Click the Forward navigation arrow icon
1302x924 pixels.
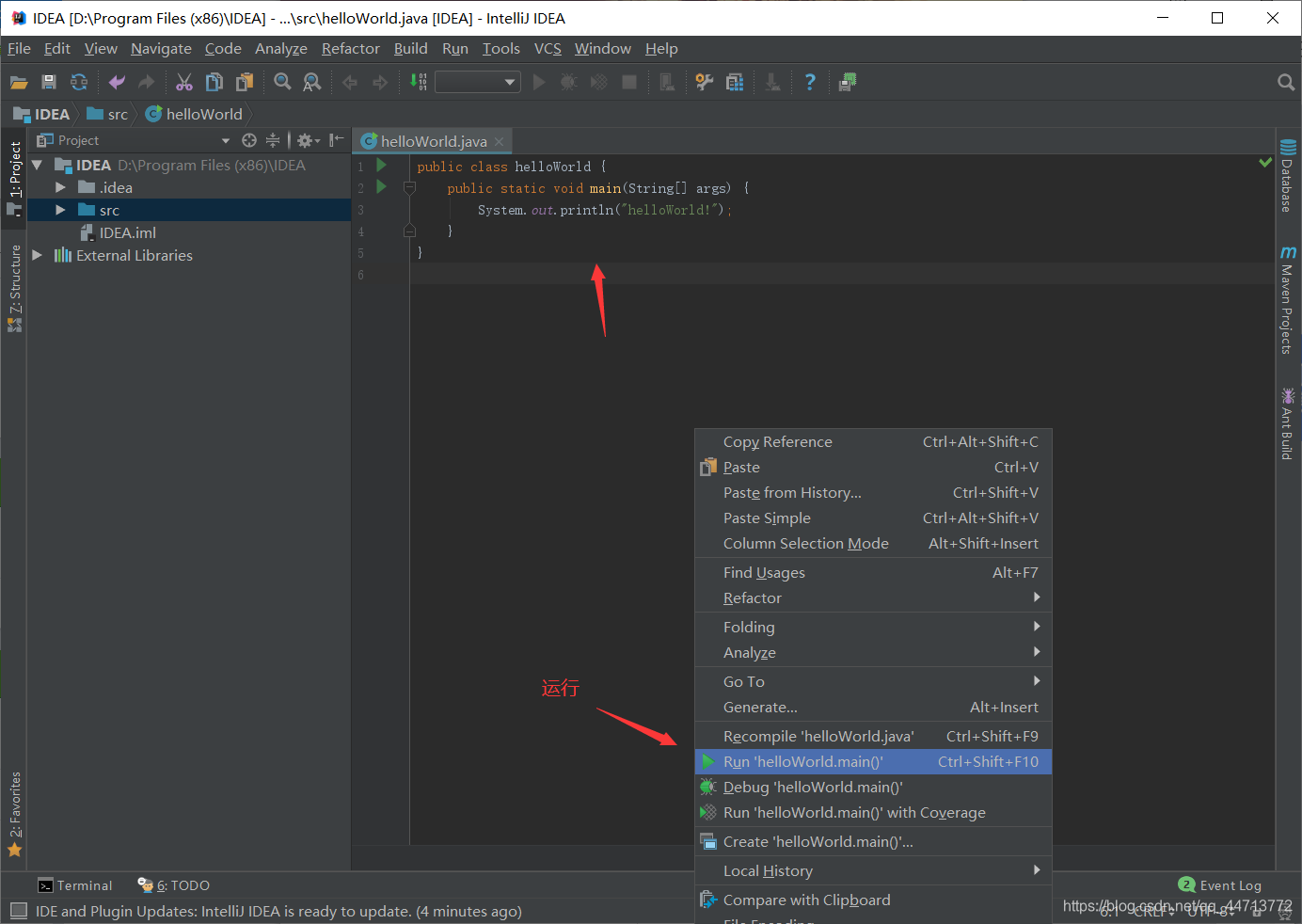[380, 83]
